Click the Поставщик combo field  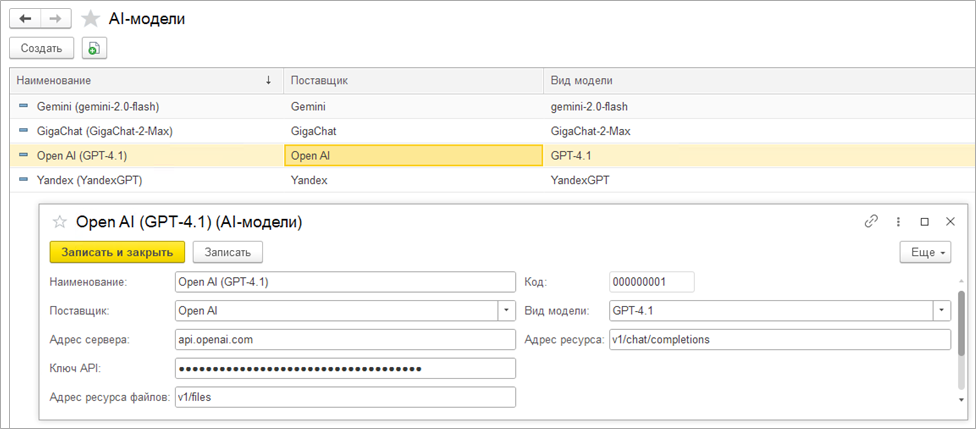pyautogui.click(x=336, y=310)
